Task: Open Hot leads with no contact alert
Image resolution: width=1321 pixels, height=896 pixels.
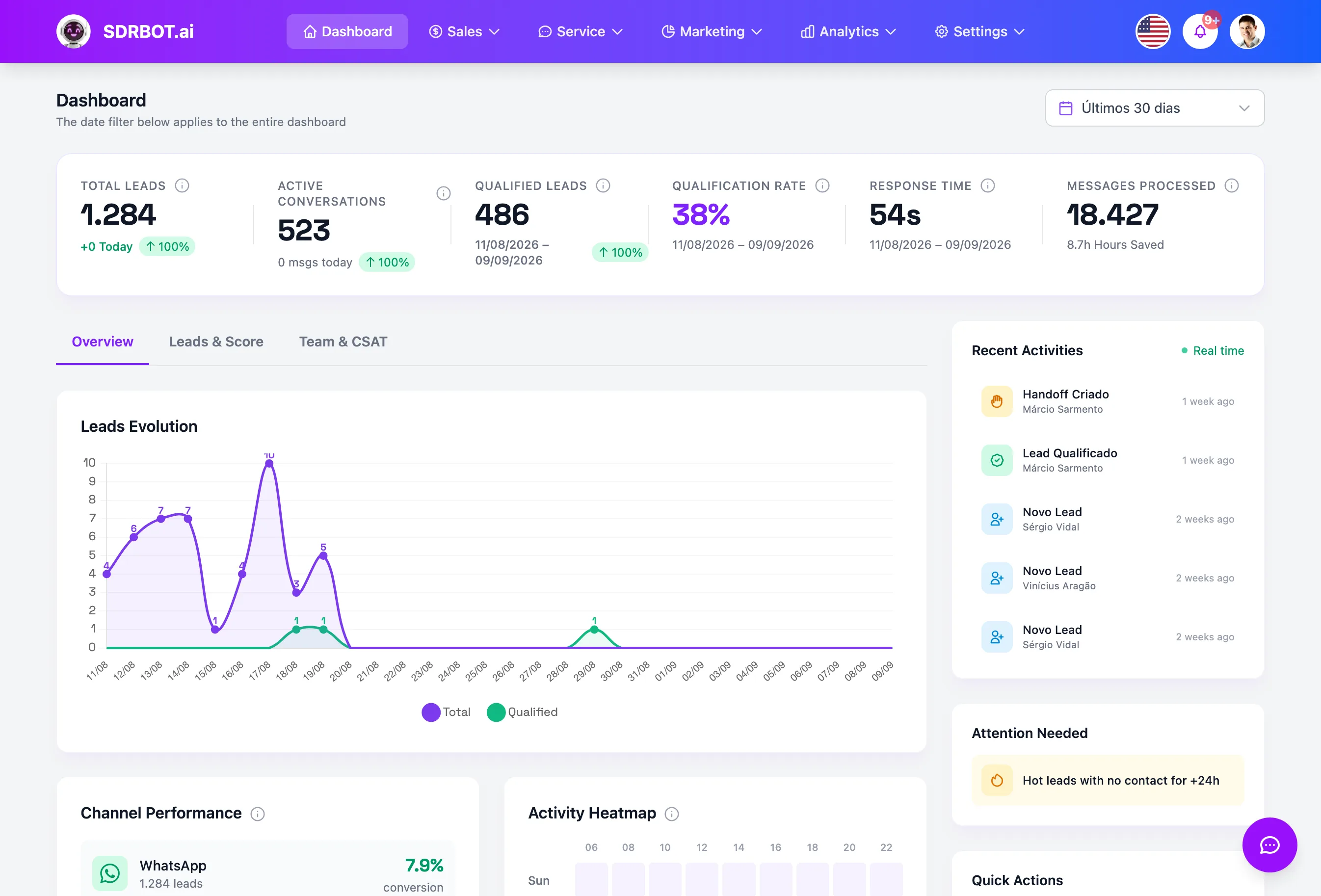Action: tap(1108, 781)
